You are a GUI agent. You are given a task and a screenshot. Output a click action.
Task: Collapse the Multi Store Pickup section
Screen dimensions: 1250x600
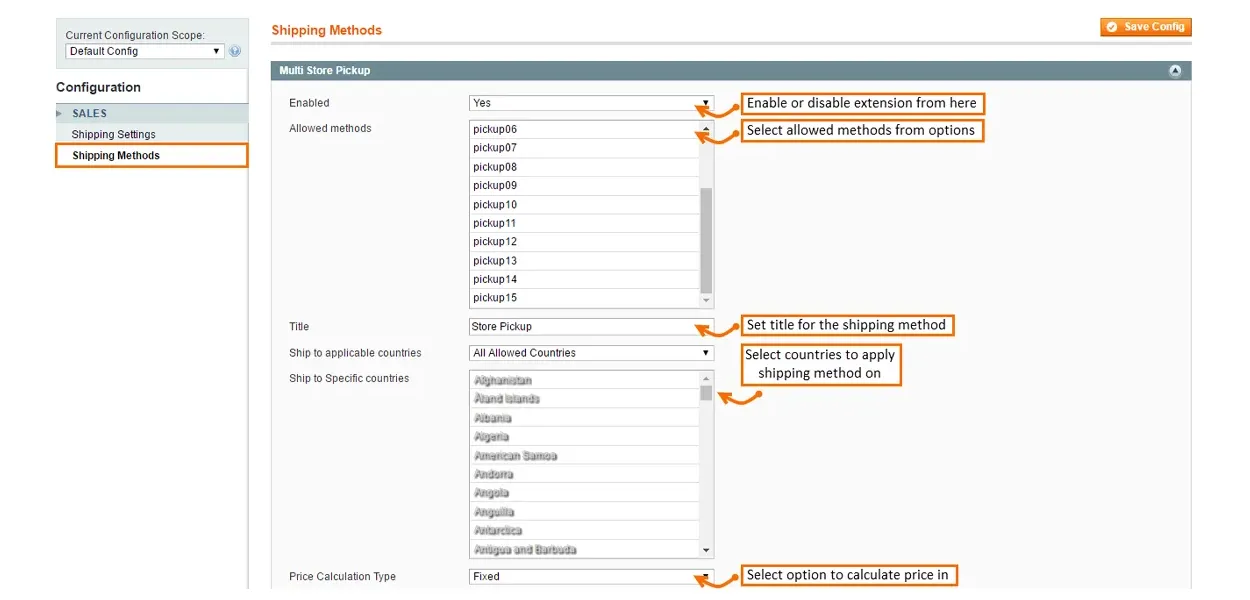pyautogui.click(x=1175, y=71)
